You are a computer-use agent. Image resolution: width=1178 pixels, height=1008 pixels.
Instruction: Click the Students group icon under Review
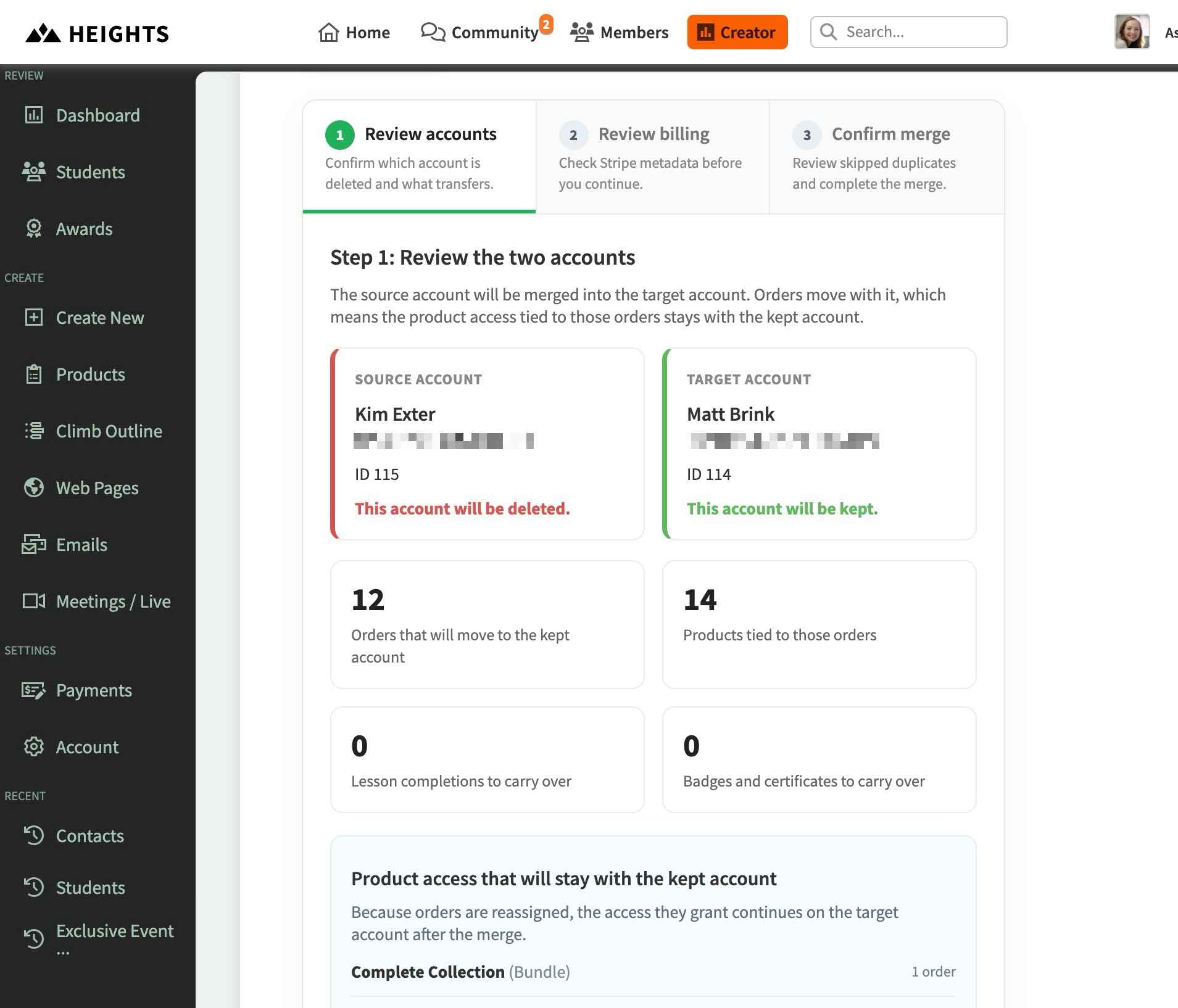click(x=34, y=171)
